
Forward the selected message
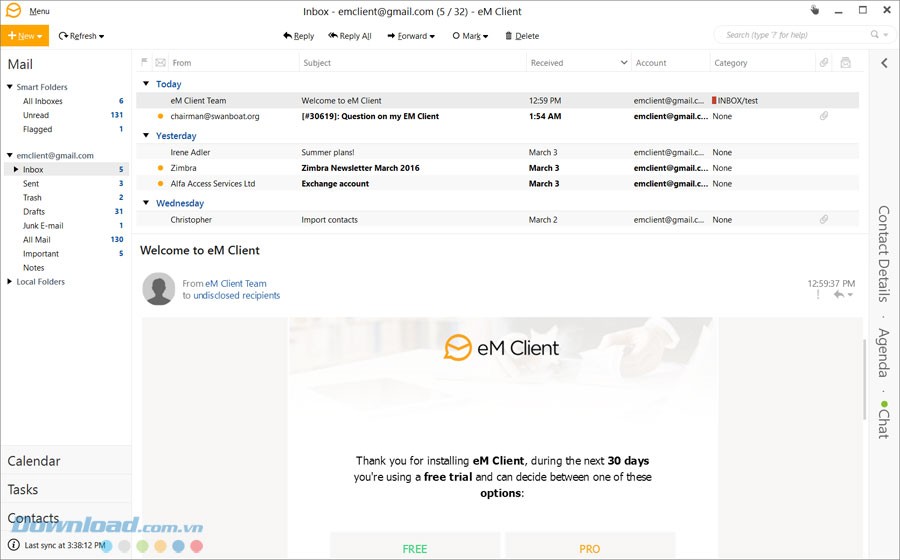[x=407, y=36]
